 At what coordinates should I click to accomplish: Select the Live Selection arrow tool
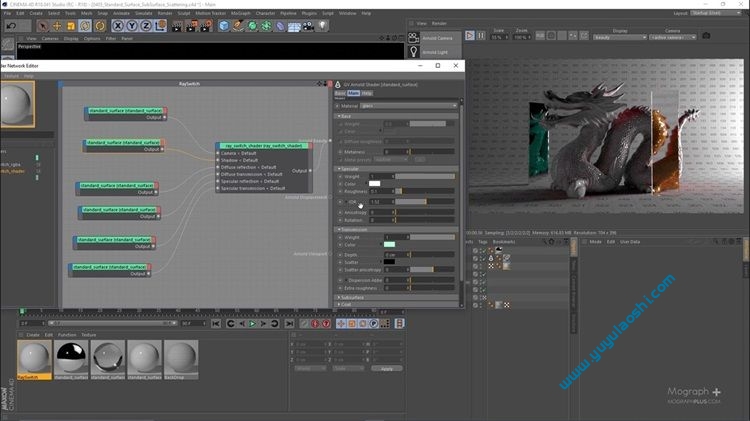[x=43, y=26]
